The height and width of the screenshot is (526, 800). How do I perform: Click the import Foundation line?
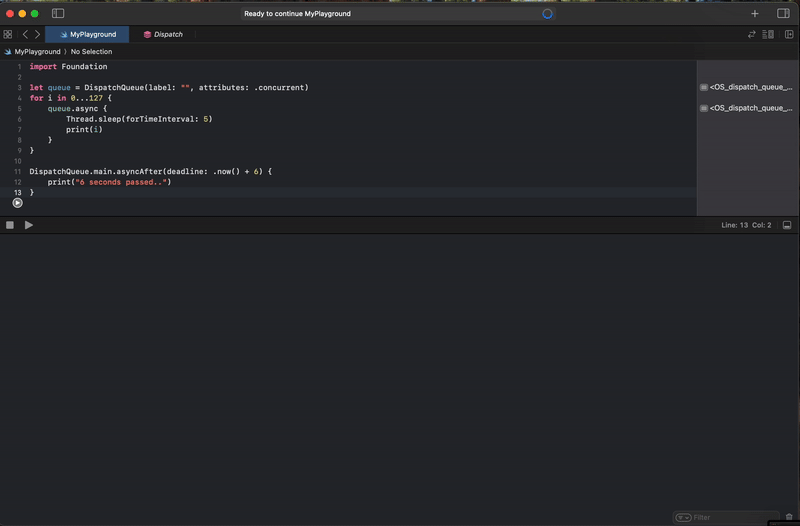(x=68, y=66)
